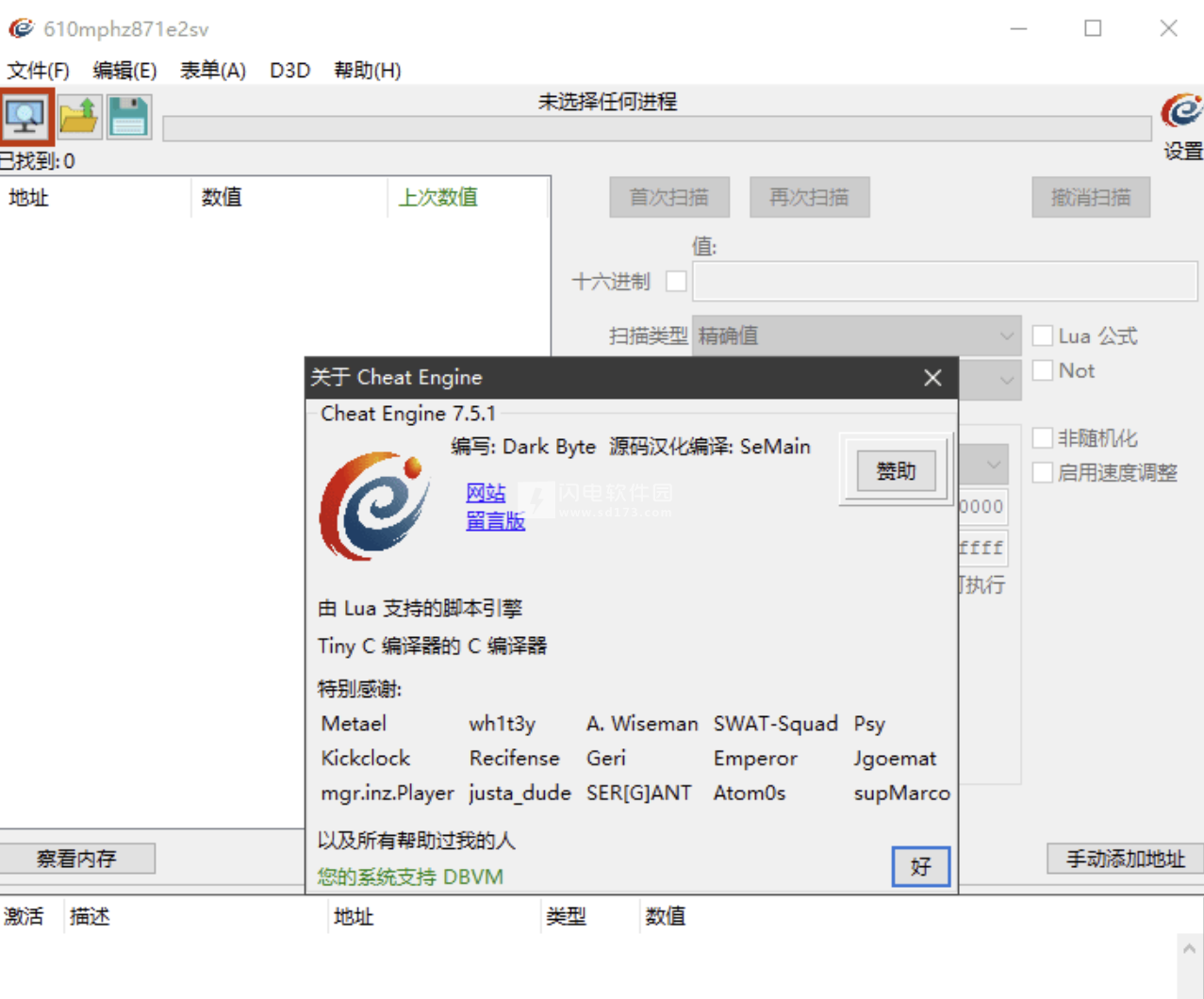Click the 由 Lua 支持的脚本引擎 line
This screenshot has height=999, width=1204.
pos(421,608)
